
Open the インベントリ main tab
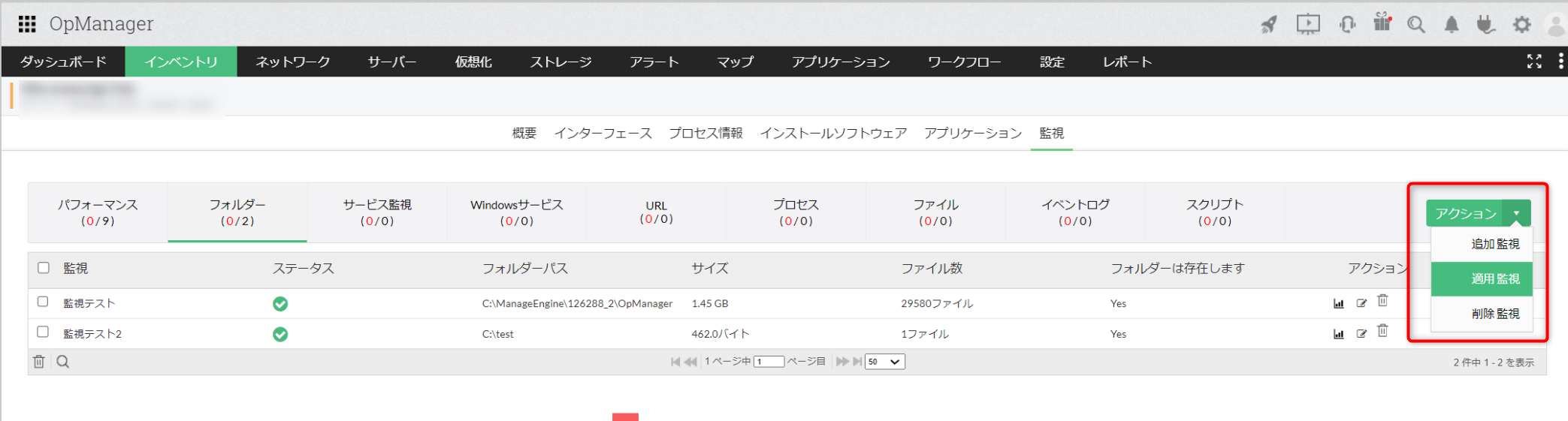[181, 62]
